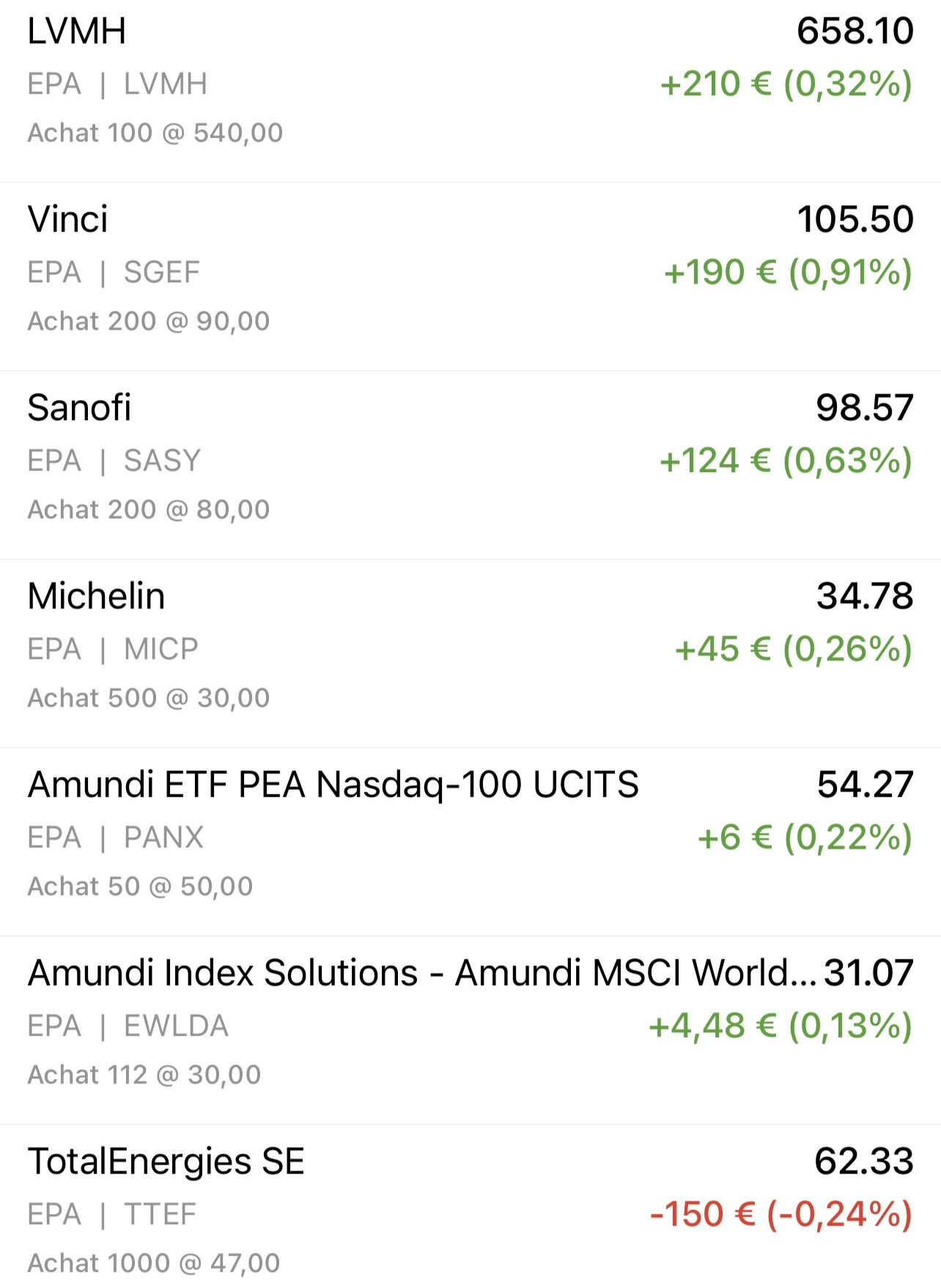Screen dimensions: 941x1288
Task: Open the Michelin position
Action: [x=96, y=596]
